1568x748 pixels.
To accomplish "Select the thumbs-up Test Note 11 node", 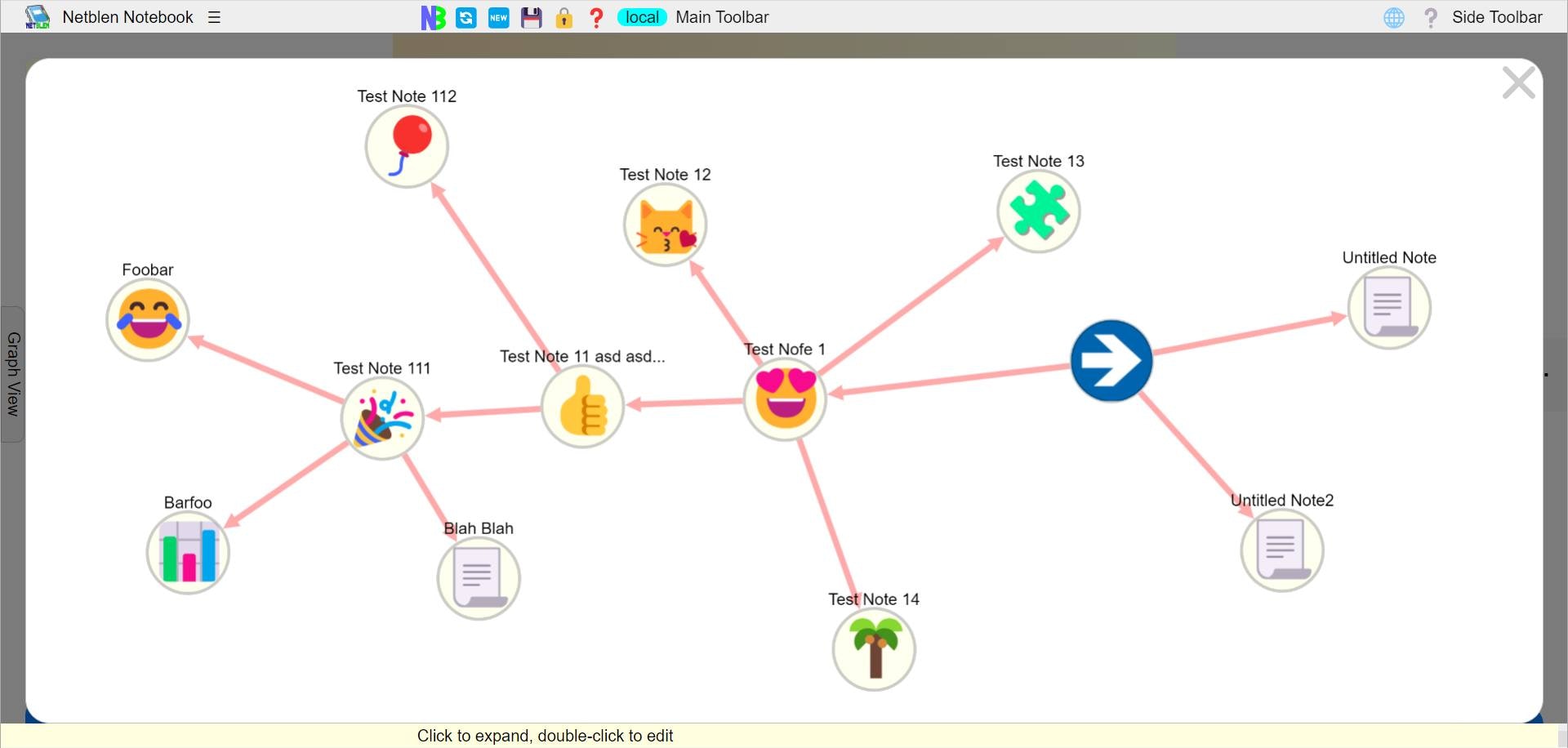I will click(582, 406).
